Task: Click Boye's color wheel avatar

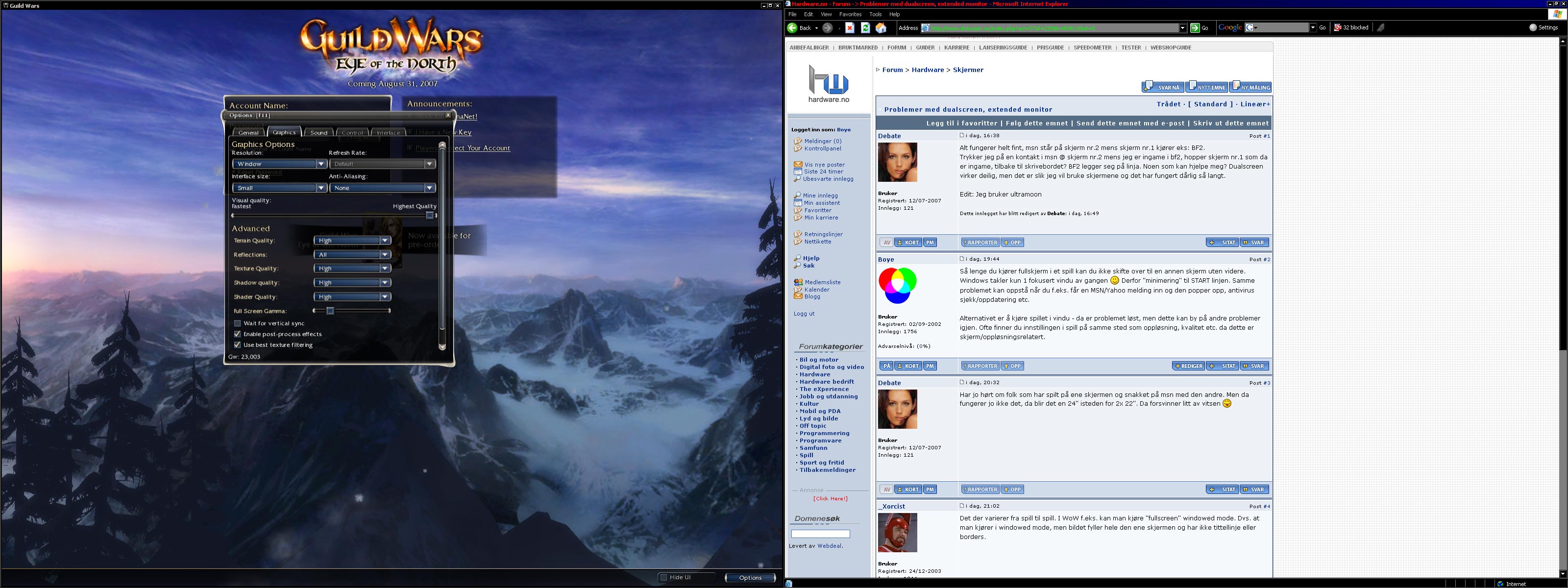Action: (897, 286)
